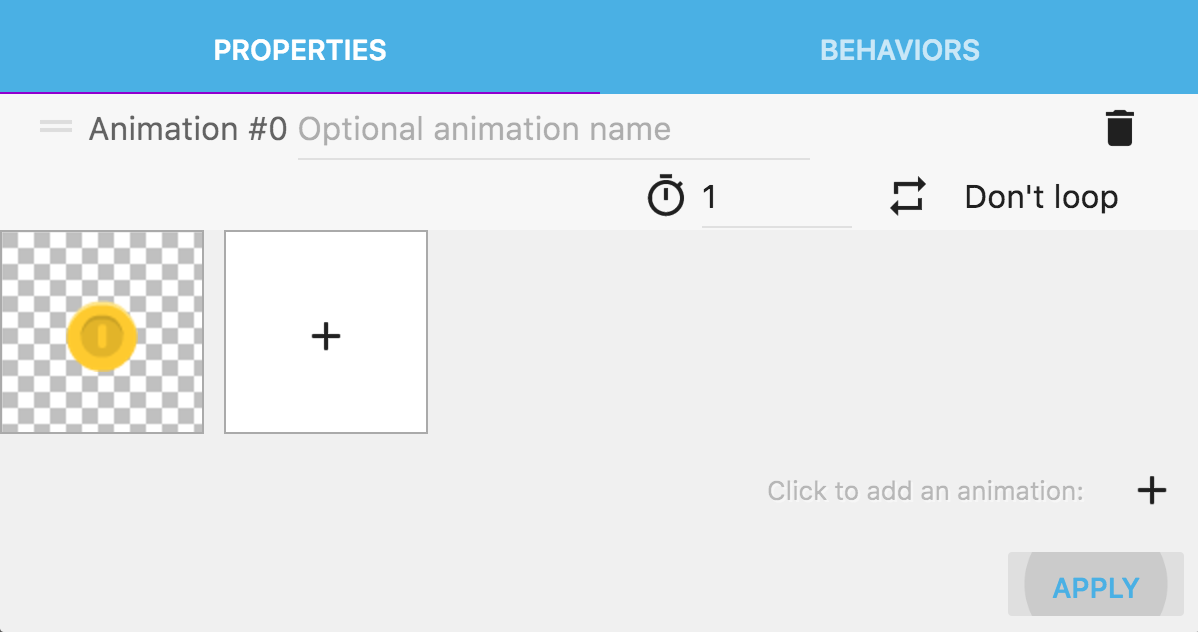Click the loop arrows icon
1198x632 pixels.
[x=908, y=196]
